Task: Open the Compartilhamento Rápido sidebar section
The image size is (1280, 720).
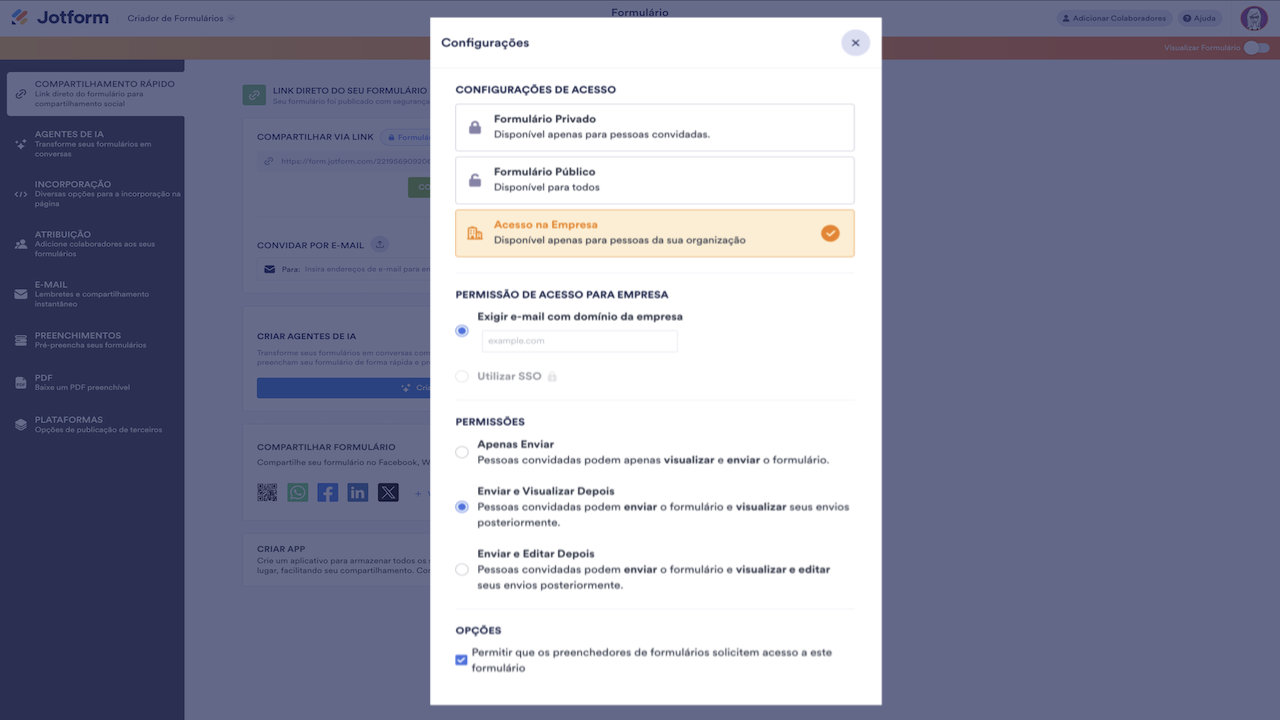Action: pos(95,94)
